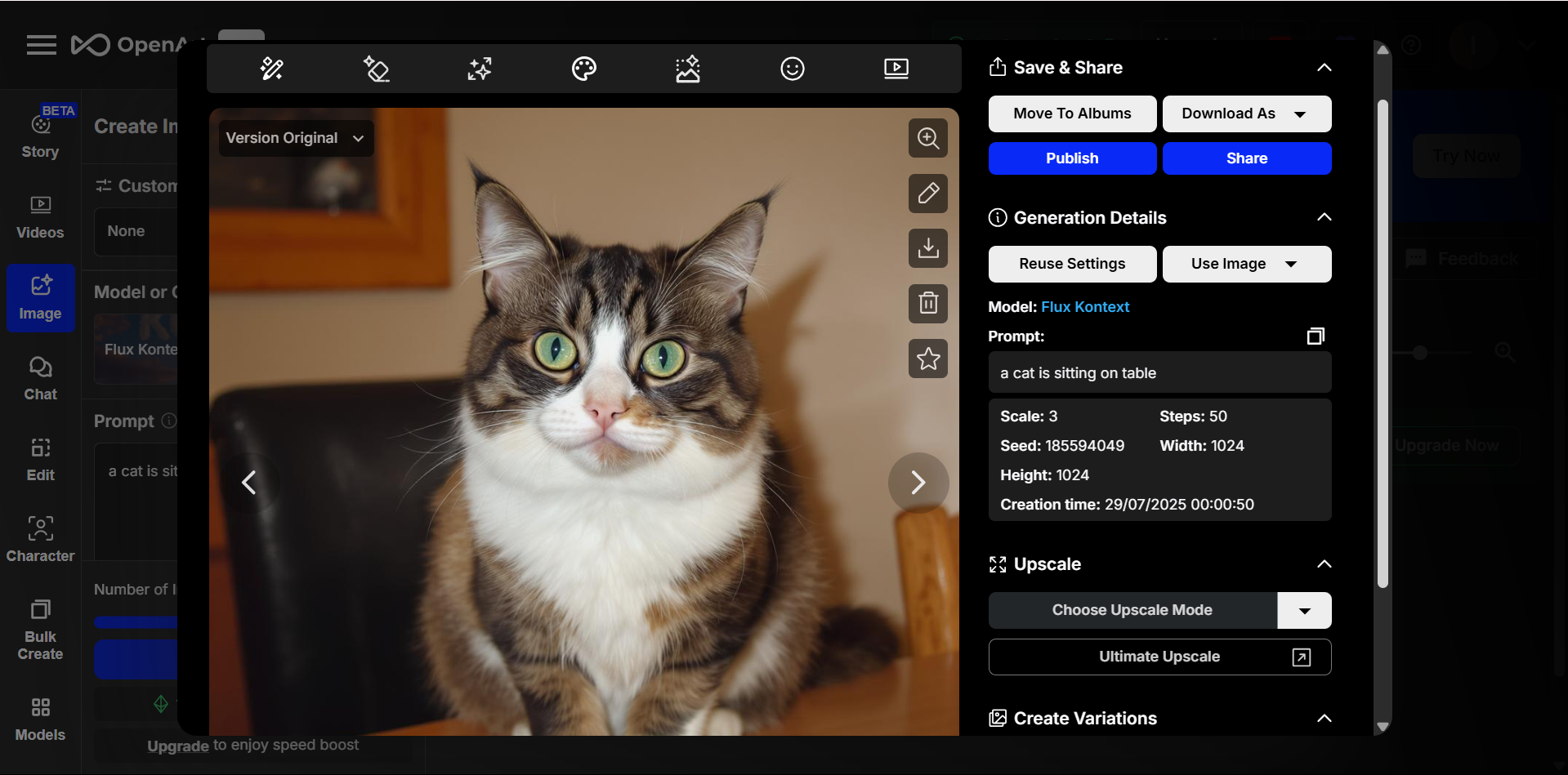Image resolution: width=1568 pixels, height=775 pixels.
Task: Select the magic edit pencil tool
Action: pyautogui.click(x=271, y=69)
